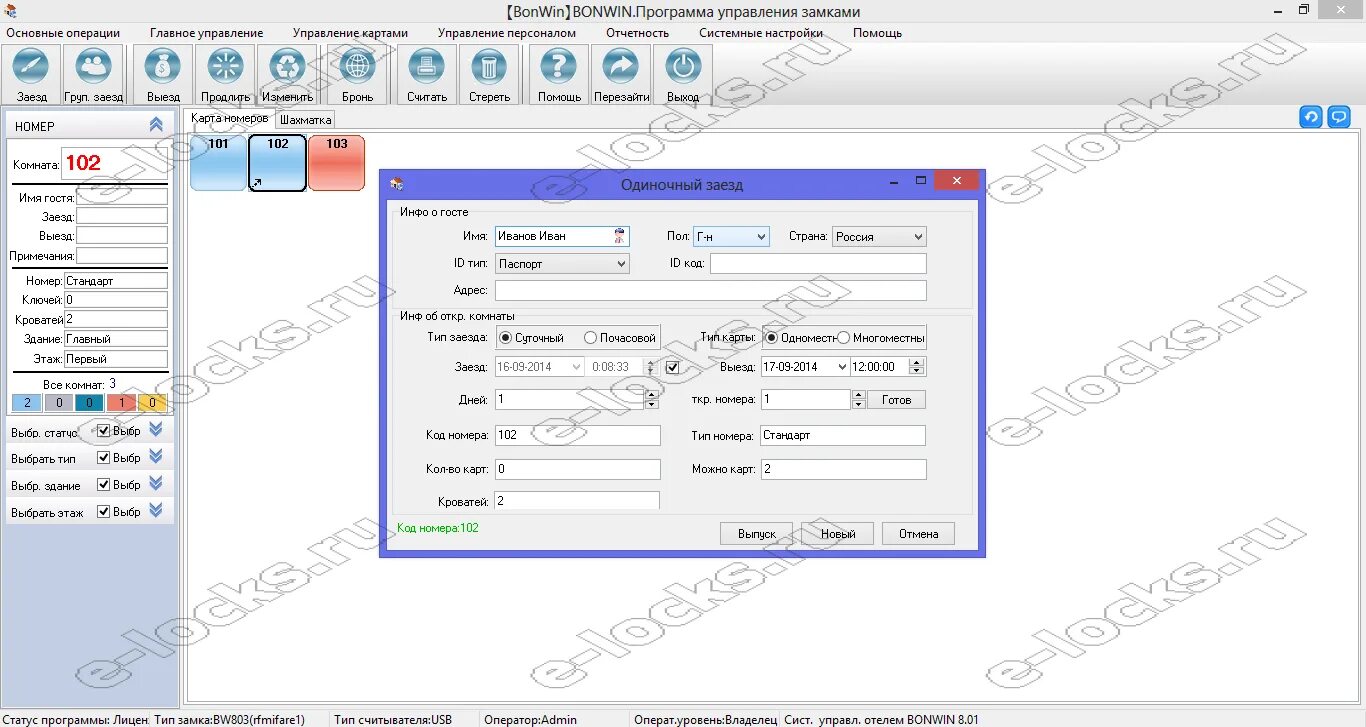Click the blue refresh icon above the room map
This screenshot has width=1366, height=727.
(1310, 117)
